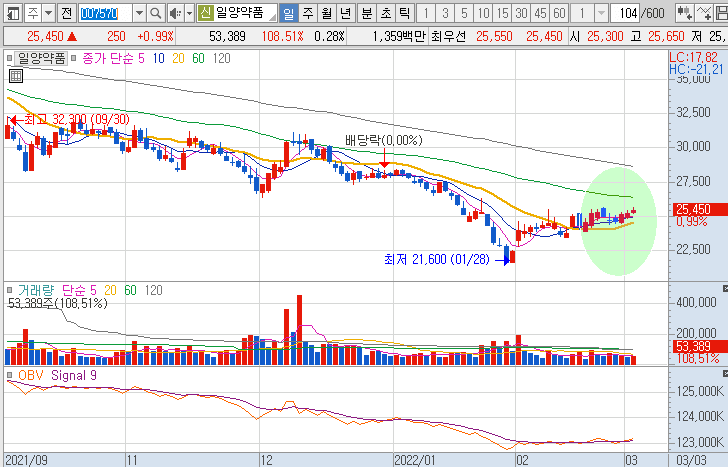728x467 pixels.
Task: Click the 03/03 date at bottom right
Action: point(691,461)
